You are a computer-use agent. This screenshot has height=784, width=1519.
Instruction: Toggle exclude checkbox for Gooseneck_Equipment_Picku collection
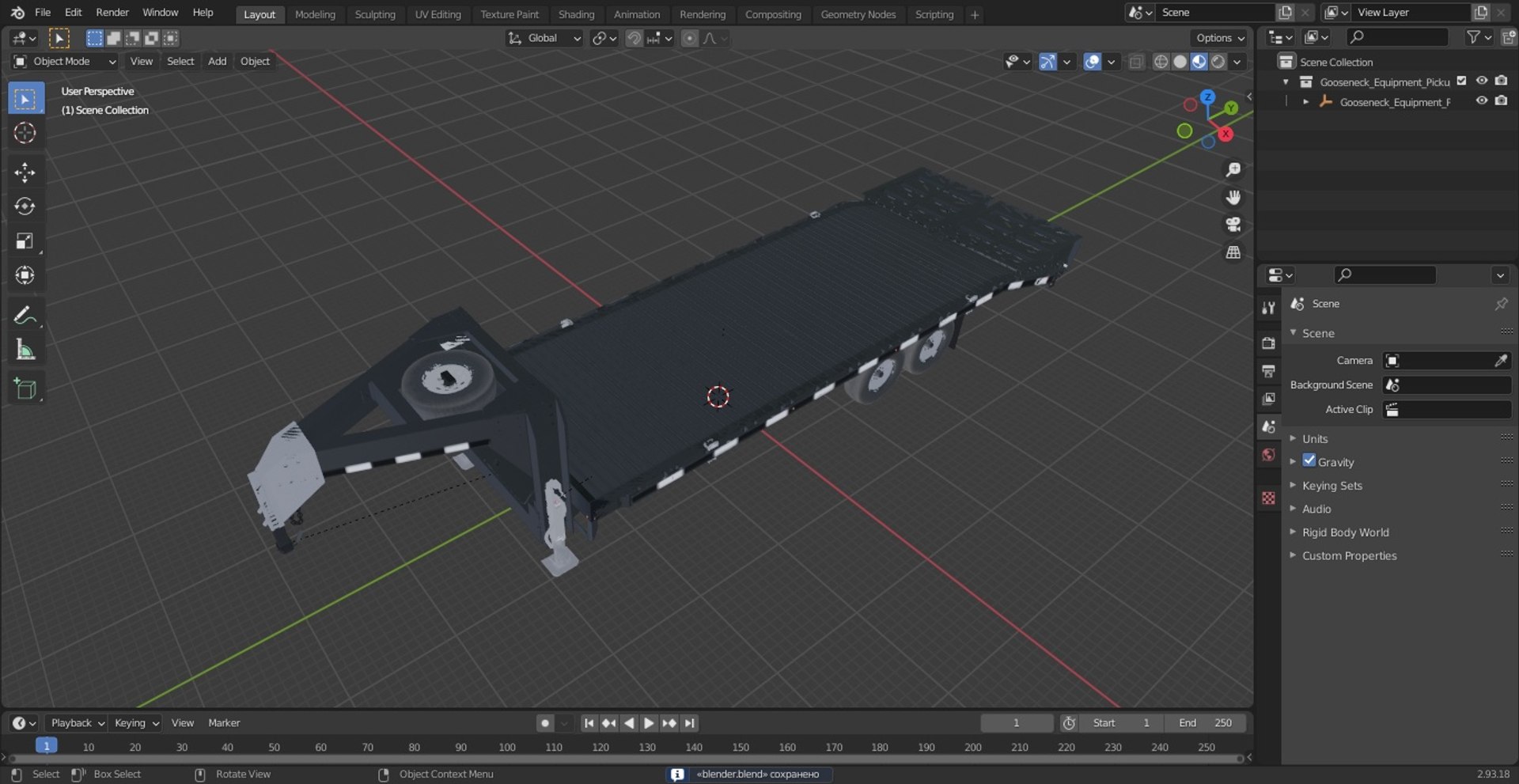[1461, 81]
